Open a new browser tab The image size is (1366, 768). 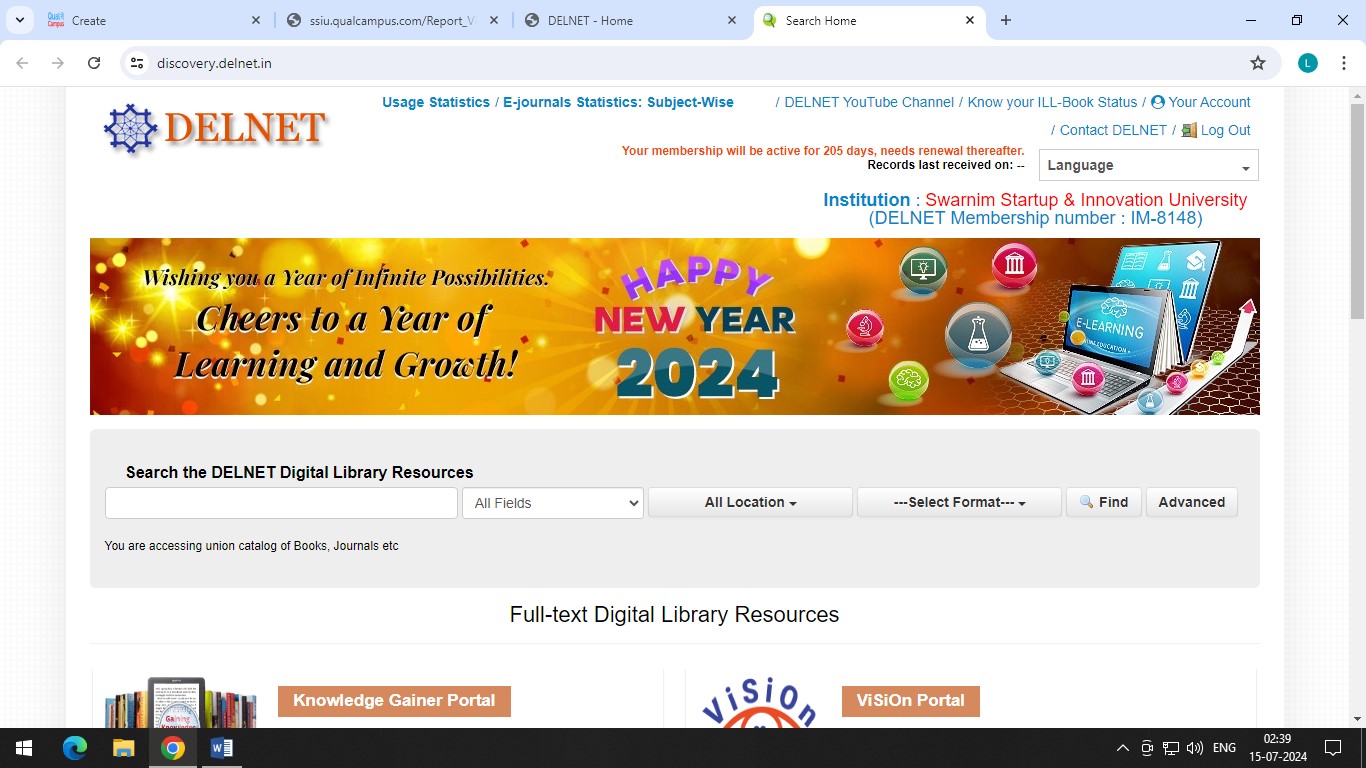[1006, 20]
